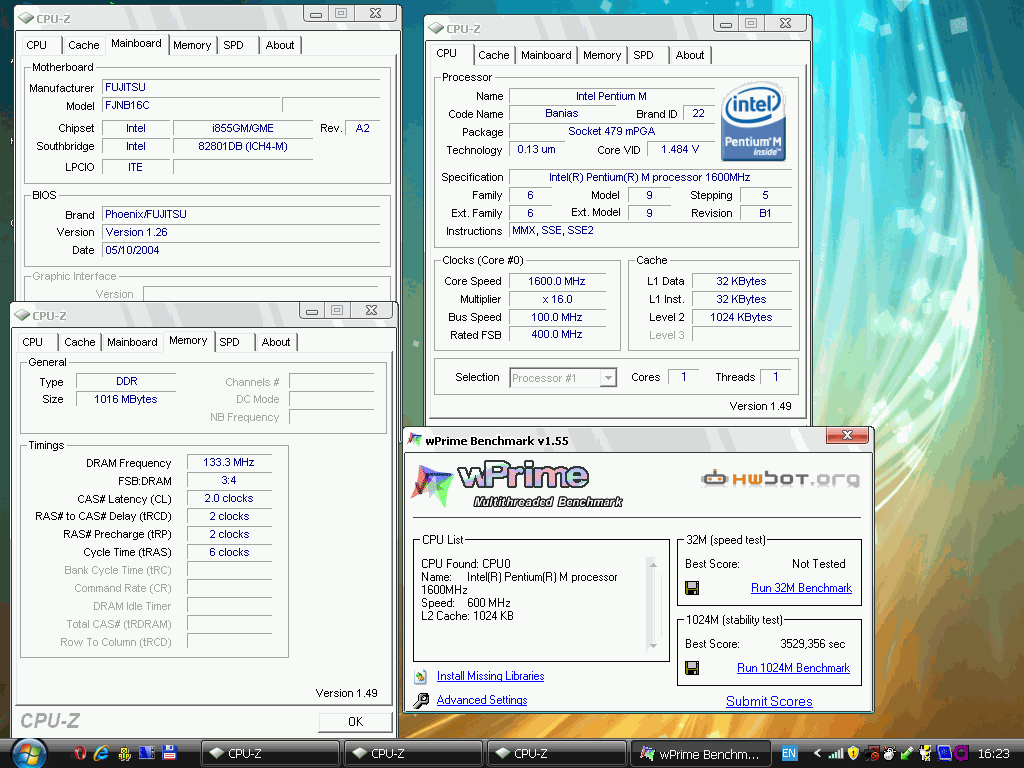Close the wPrime Benchmark window
The height and width of the screenshot is (768, 1024).
(x=847, y=435)
